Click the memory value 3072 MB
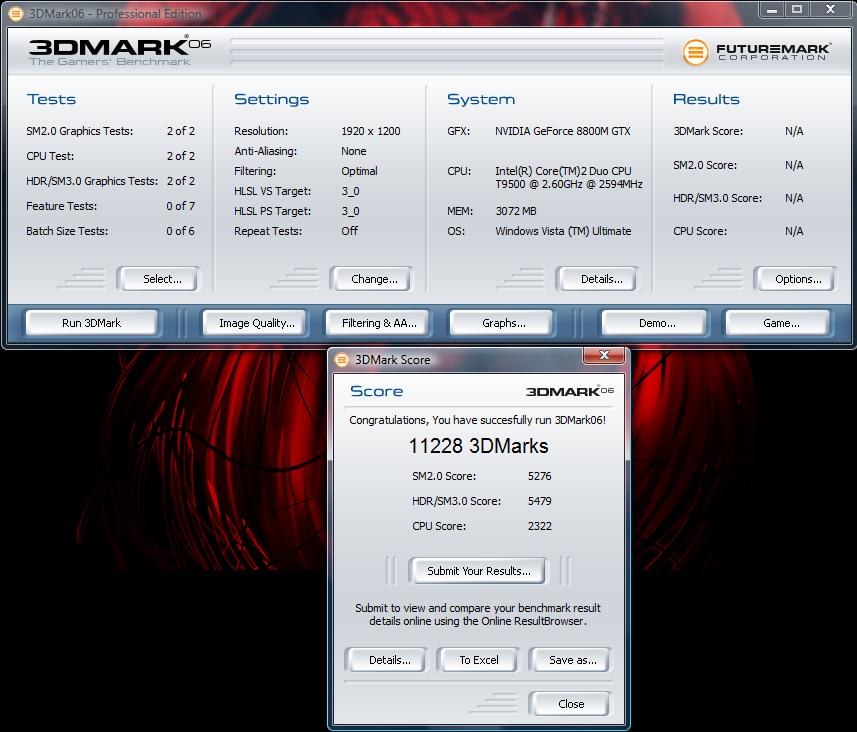The image size is (857, 732). click(515, 211)
